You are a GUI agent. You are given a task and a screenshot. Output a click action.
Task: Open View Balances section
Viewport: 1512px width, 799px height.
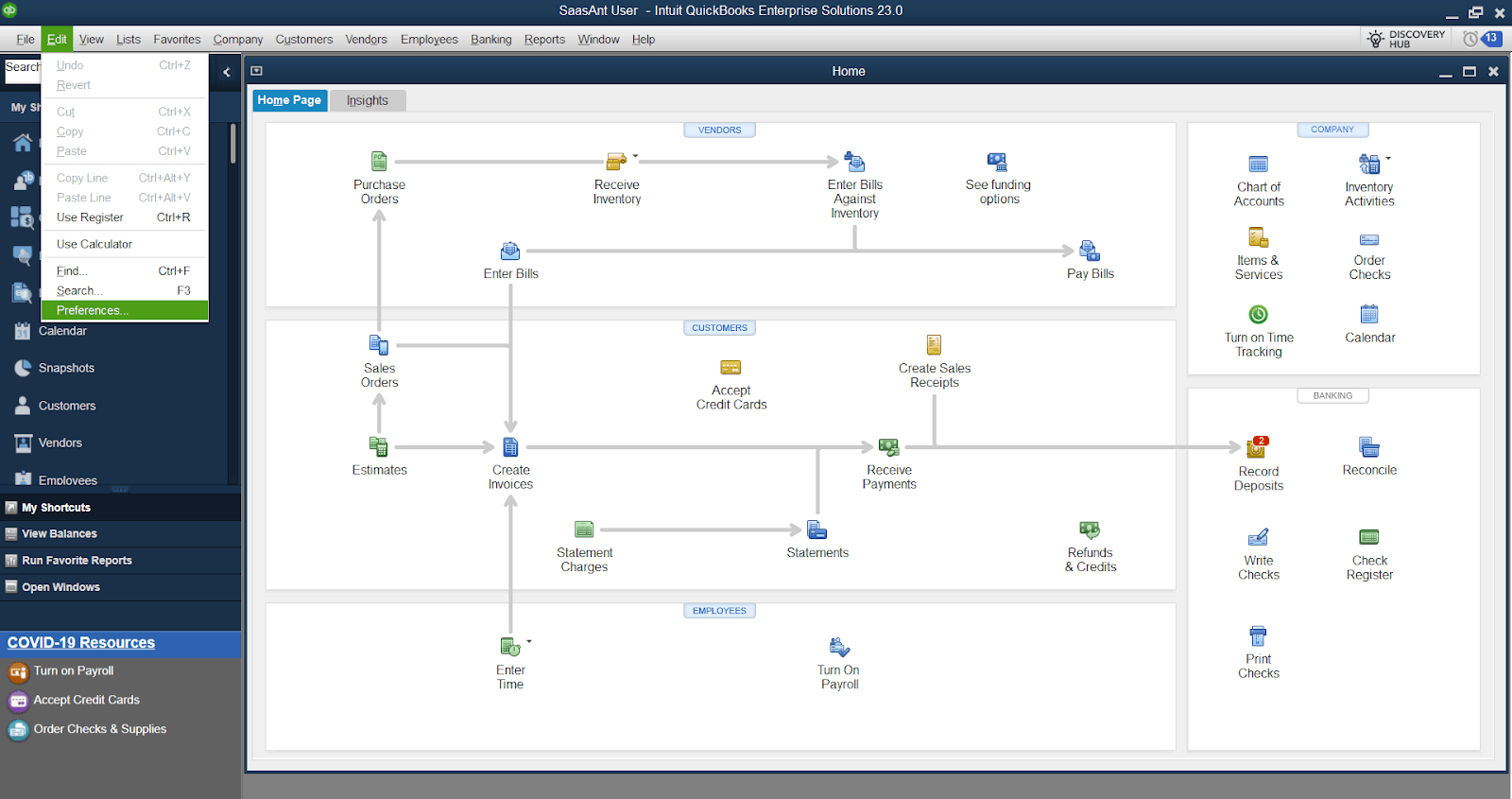click(120, 534)
